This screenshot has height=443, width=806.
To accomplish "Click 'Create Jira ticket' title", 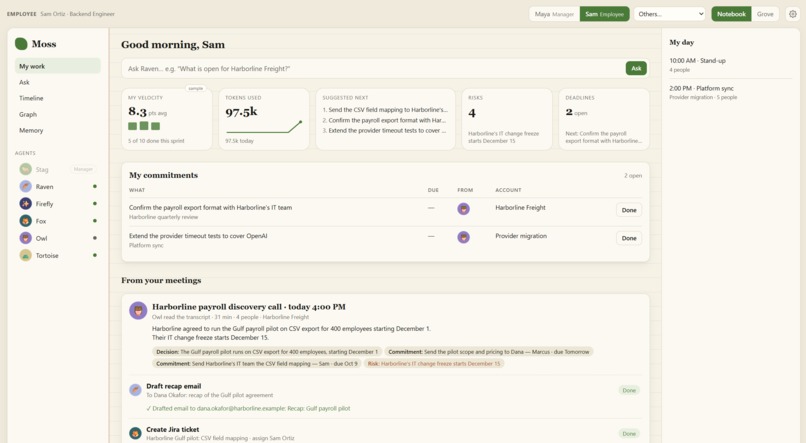I will pyautogui.click(x=173, y=429).
